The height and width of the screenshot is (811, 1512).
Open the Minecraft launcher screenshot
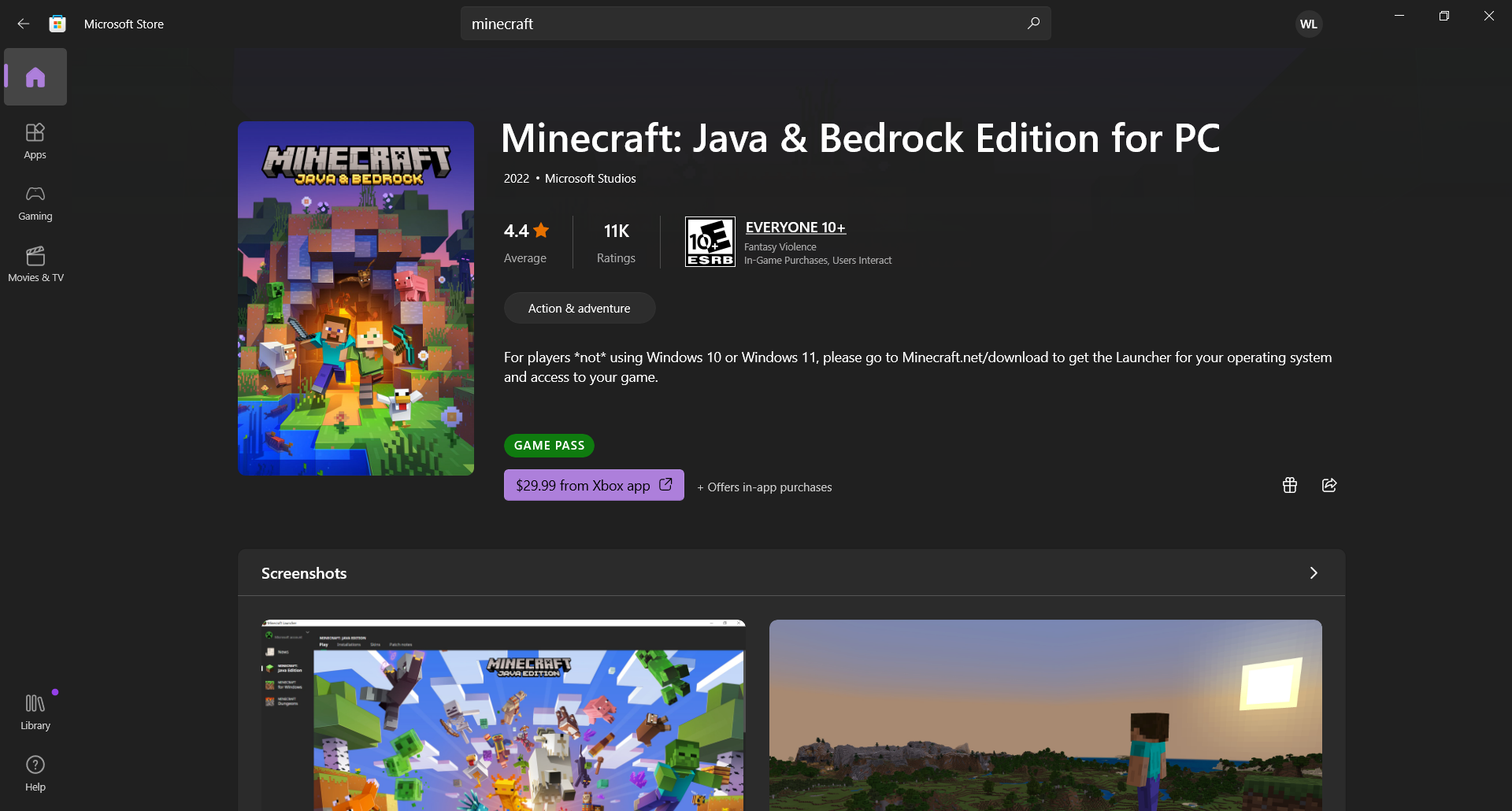pos(503,715)
